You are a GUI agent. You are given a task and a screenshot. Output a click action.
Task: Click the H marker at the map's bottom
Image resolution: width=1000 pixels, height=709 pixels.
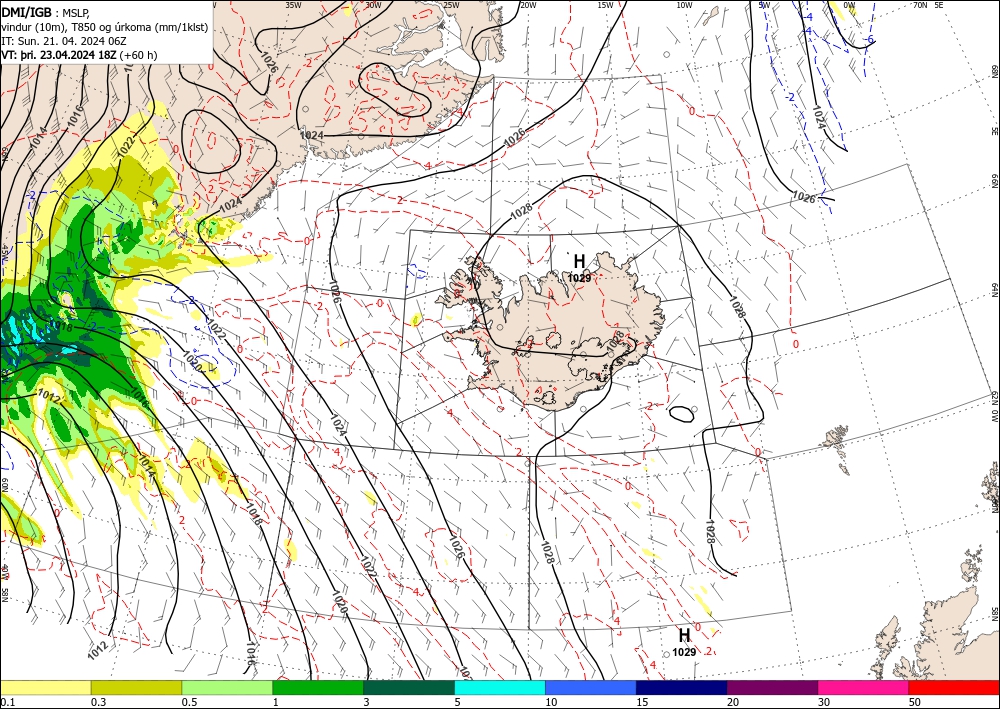(684, 635)
